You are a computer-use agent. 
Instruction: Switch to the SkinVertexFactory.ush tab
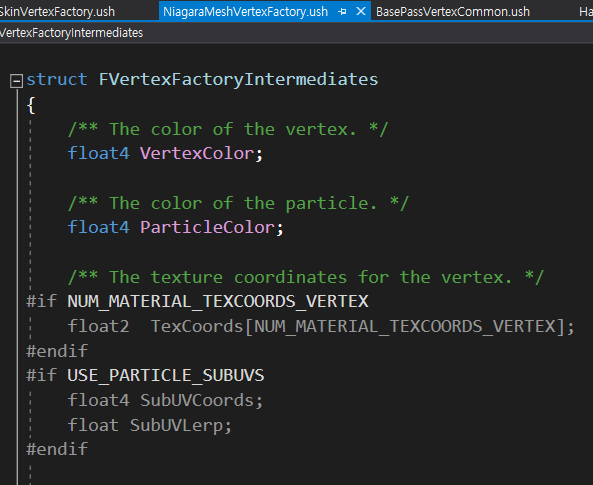click(x=57, y=11)
